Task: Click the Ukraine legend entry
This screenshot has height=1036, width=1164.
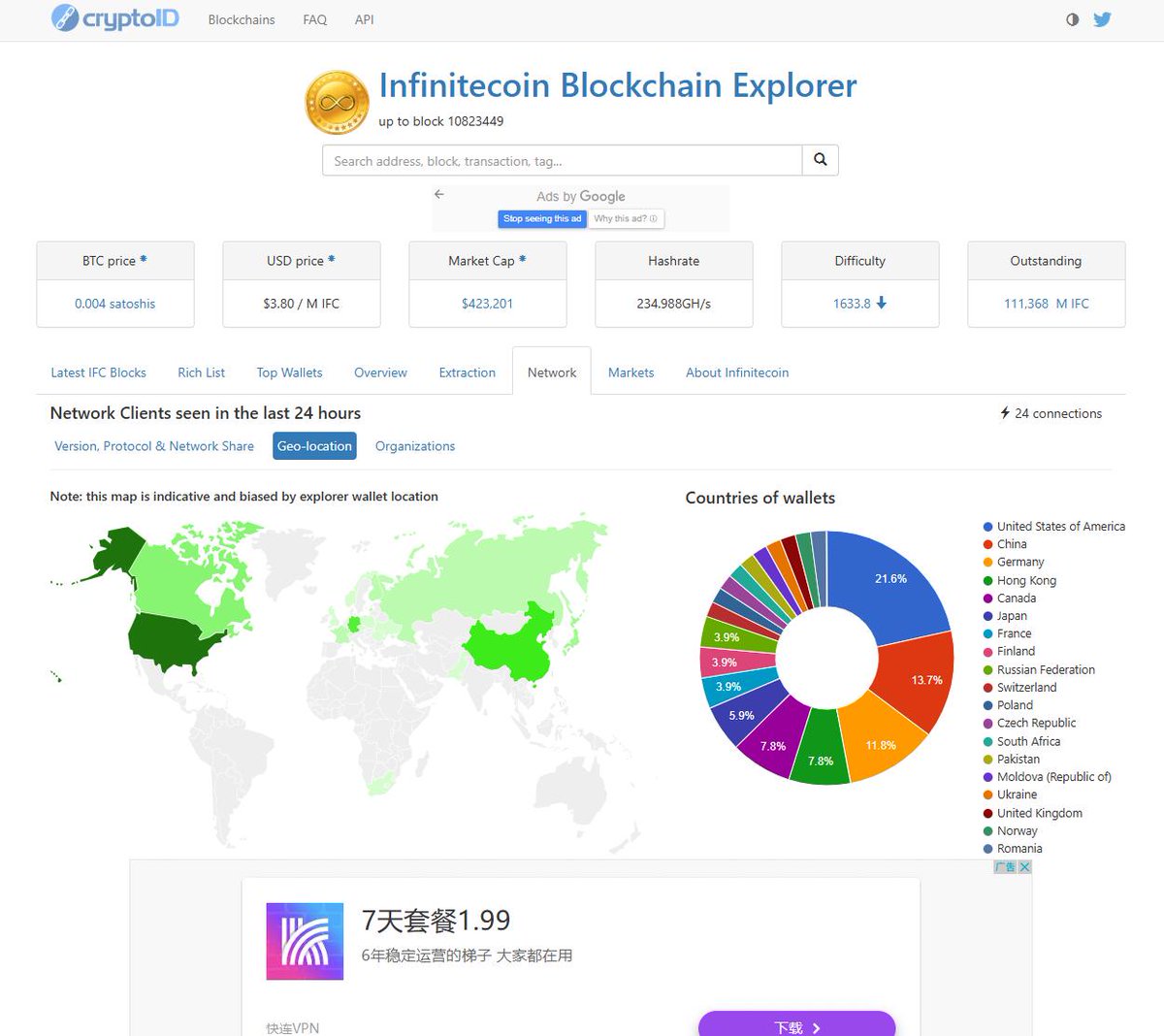Action: [x=1010, y=794]
